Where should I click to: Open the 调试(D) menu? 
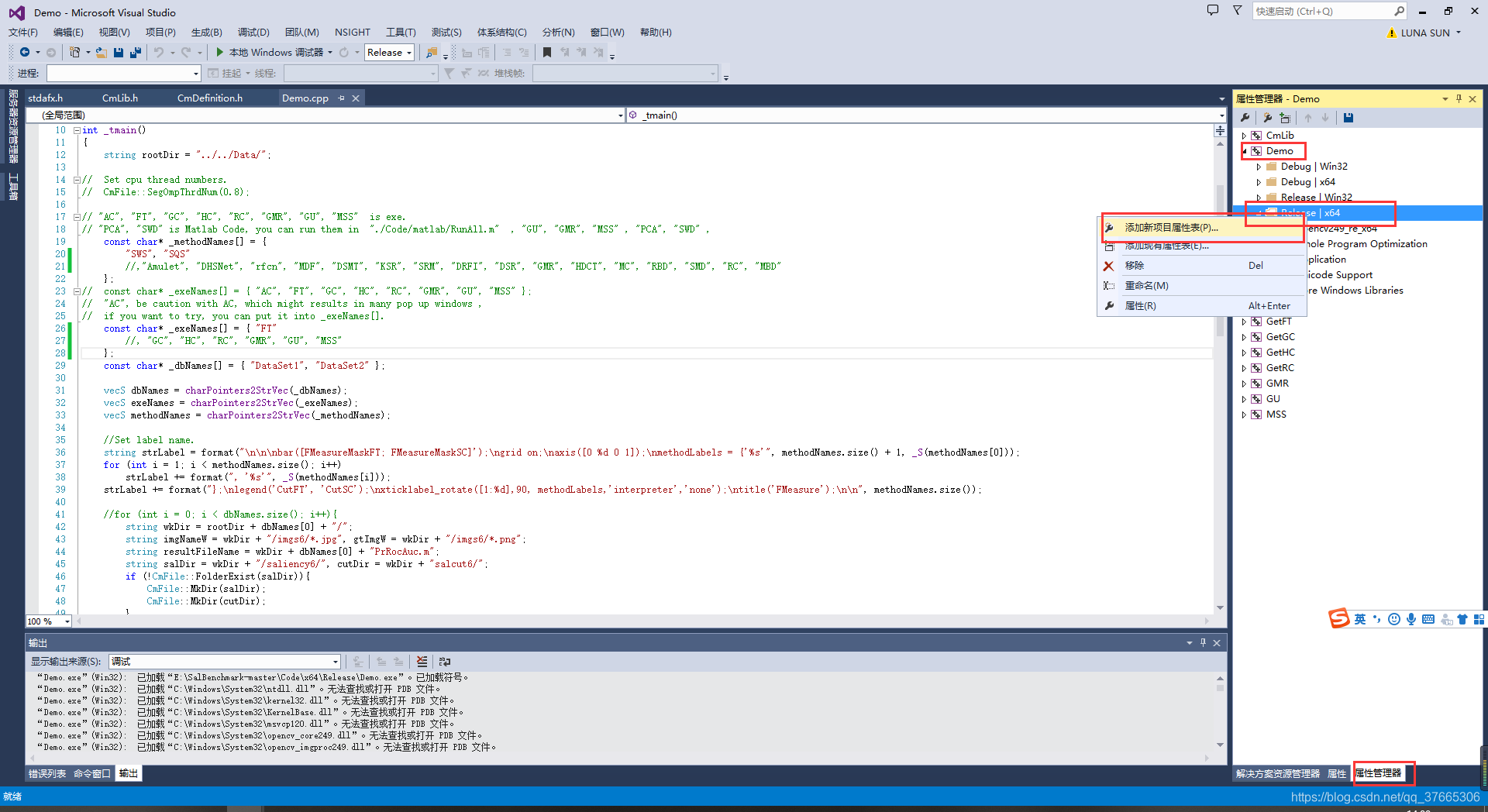click(253, 33)
